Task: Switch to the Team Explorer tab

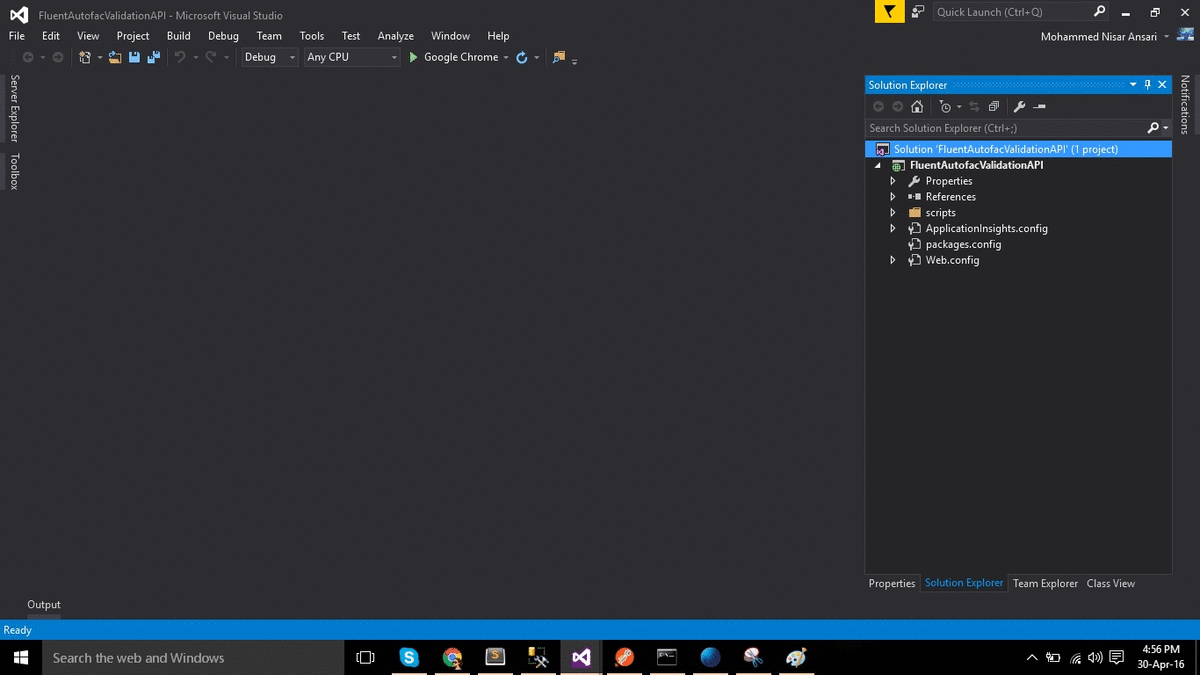Action: coord(1045,583)
